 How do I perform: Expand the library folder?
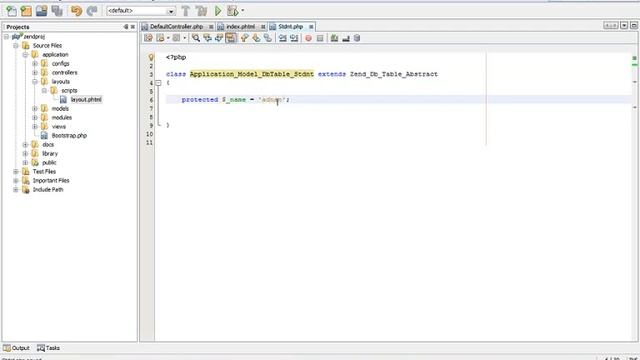click(x=25, y=153)
